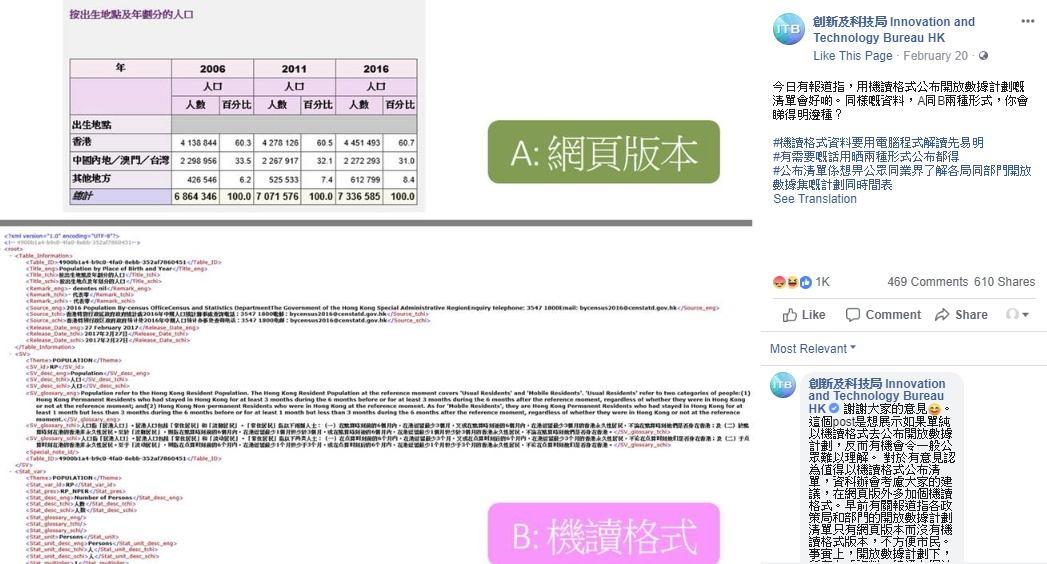Click the verified badge in the comment

coord(834,408)
